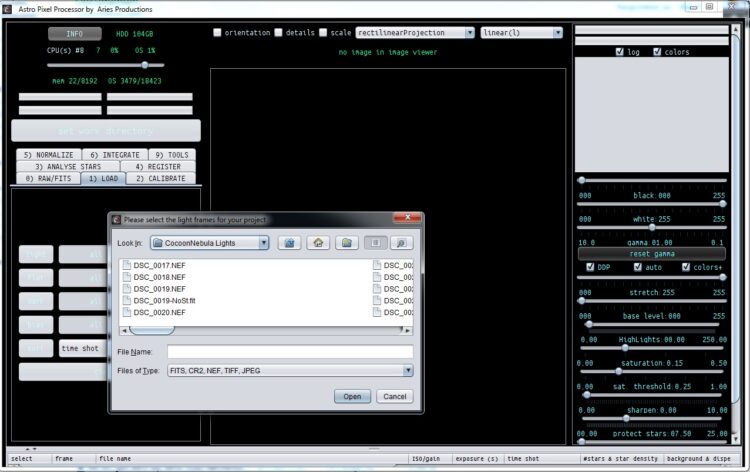Click the reset gamma button

click(652, 254)
